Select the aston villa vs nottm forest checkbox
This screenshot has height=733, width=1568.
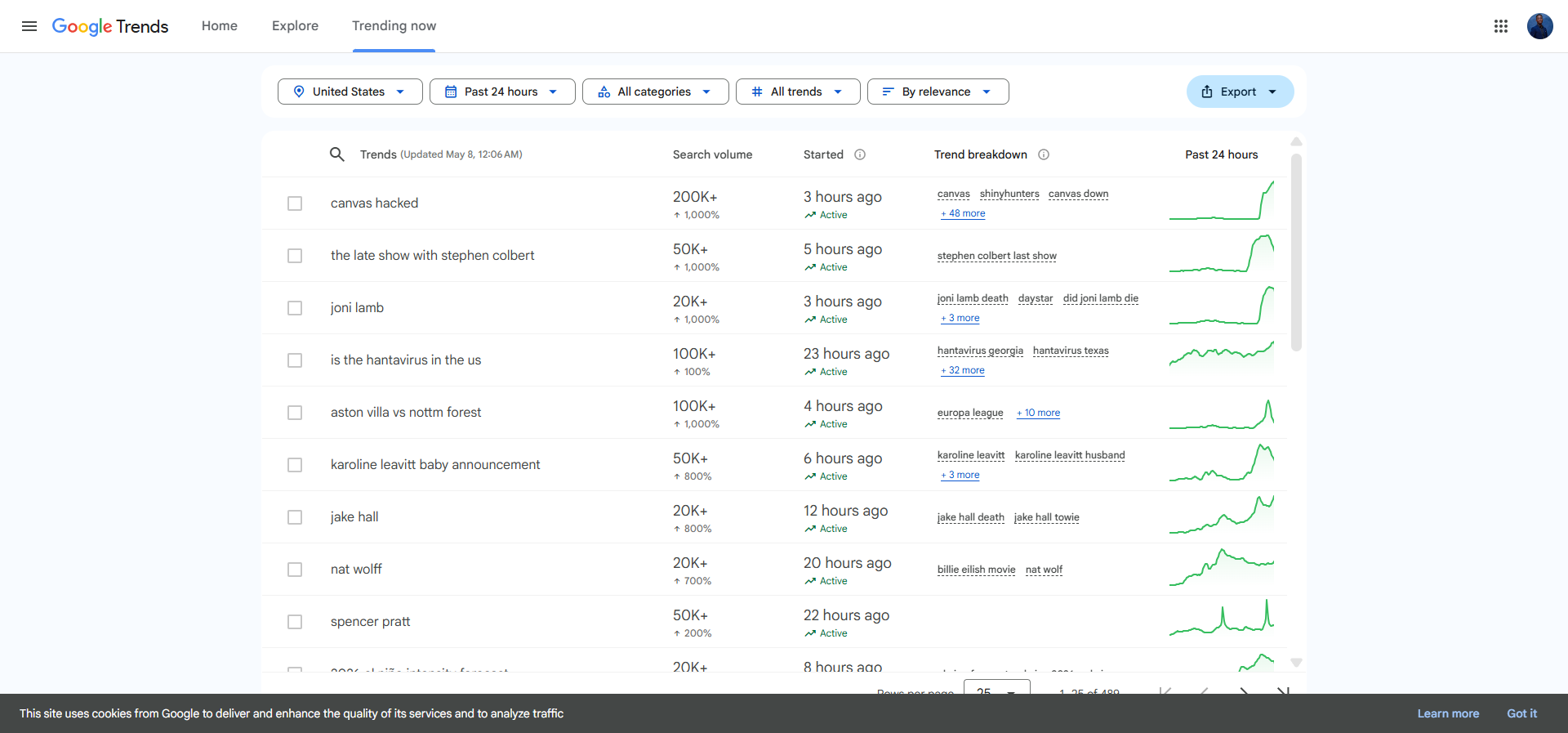click(295, 413)
